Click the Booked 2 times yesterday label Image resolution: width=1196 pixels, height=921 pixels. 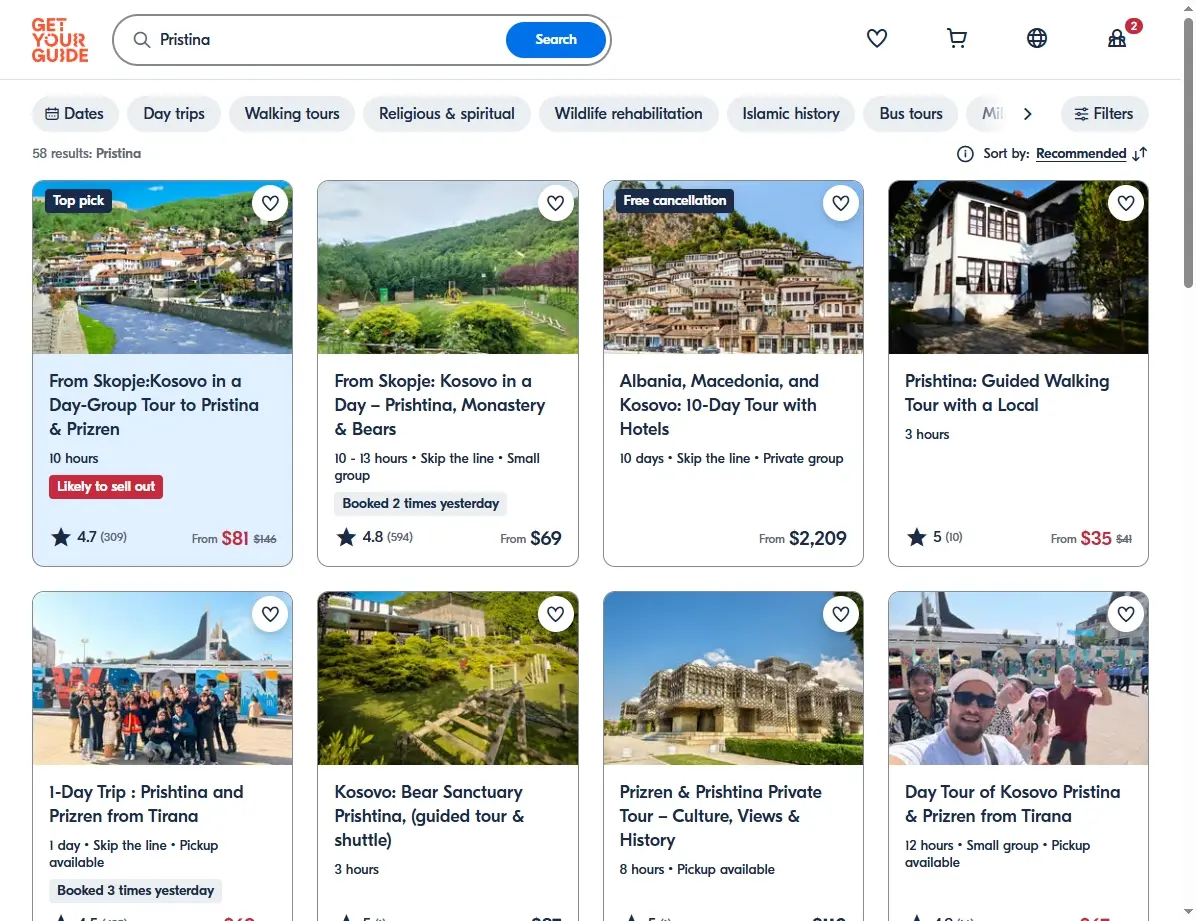coord(420,504)
